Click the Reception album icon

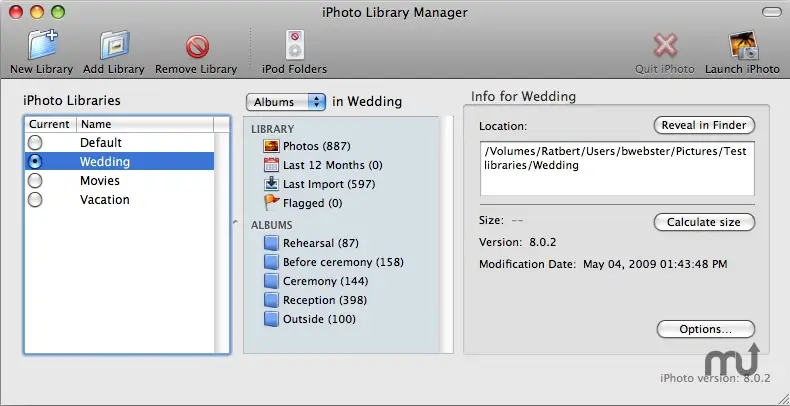click(271, 300)
